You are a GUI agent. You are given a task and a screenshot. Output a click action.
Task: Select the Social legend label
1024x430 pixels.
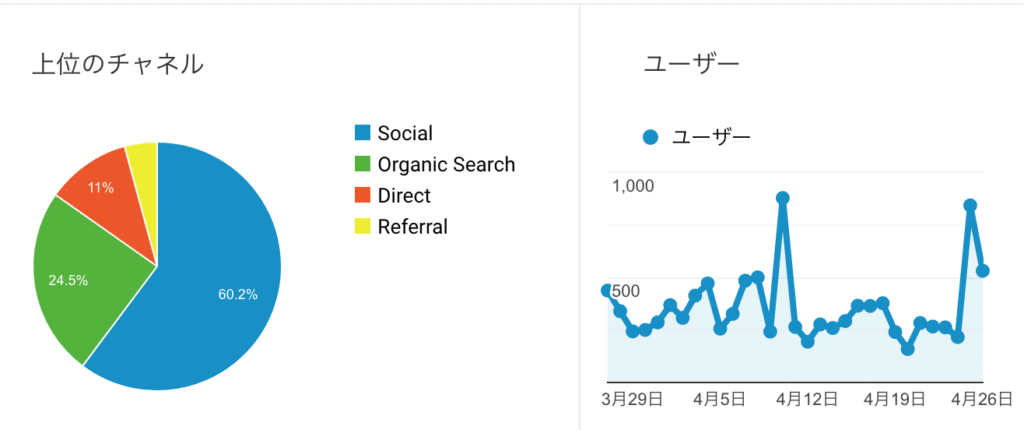[405, 133]
